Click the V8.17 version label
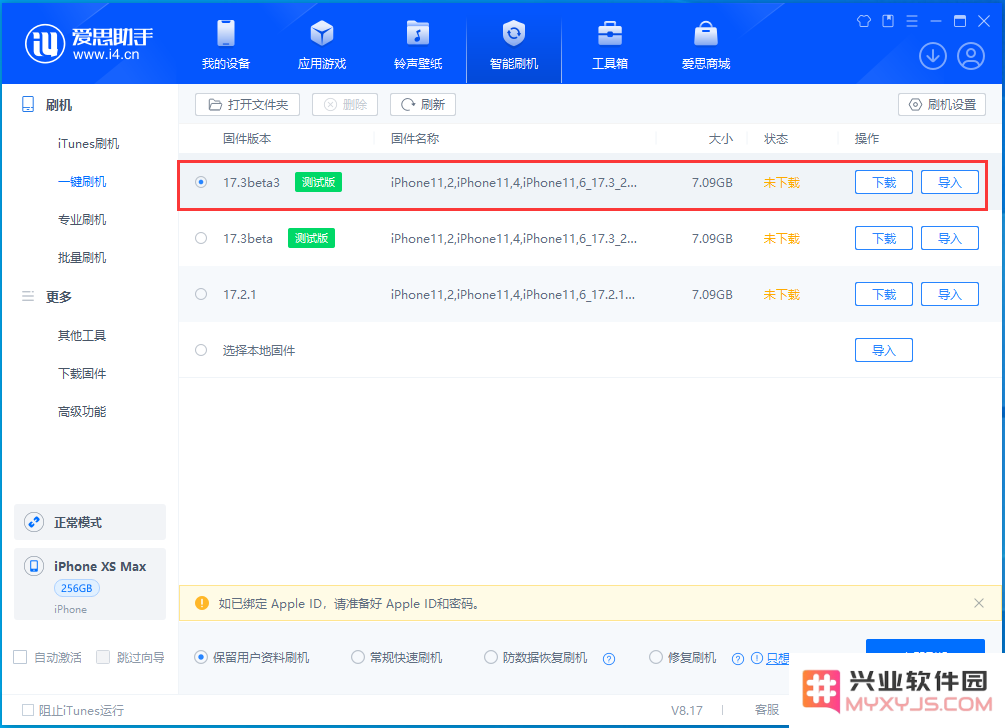 point(686,710)
